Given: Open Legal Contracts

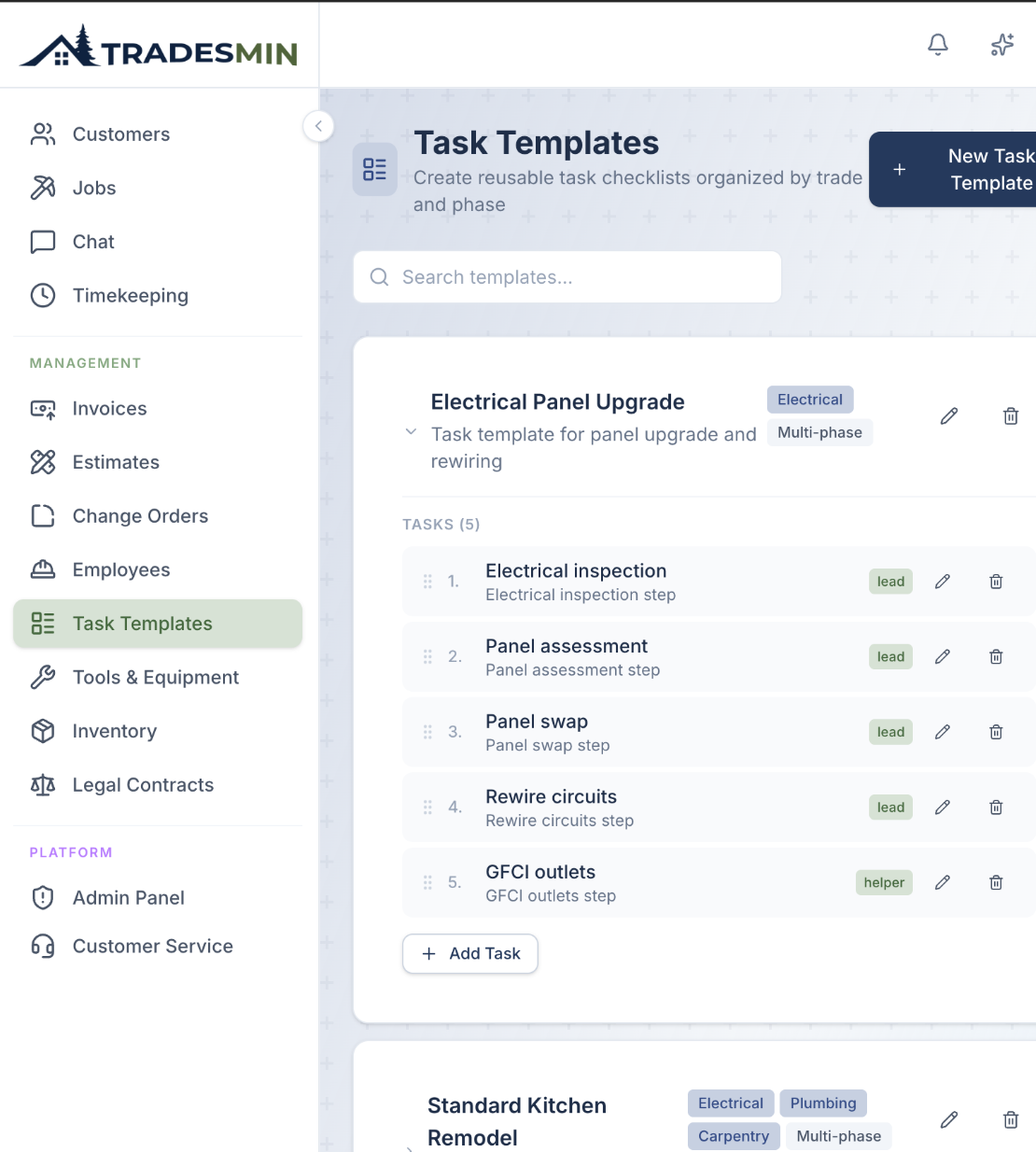Looking at the screenshot, I should point(158,785).
